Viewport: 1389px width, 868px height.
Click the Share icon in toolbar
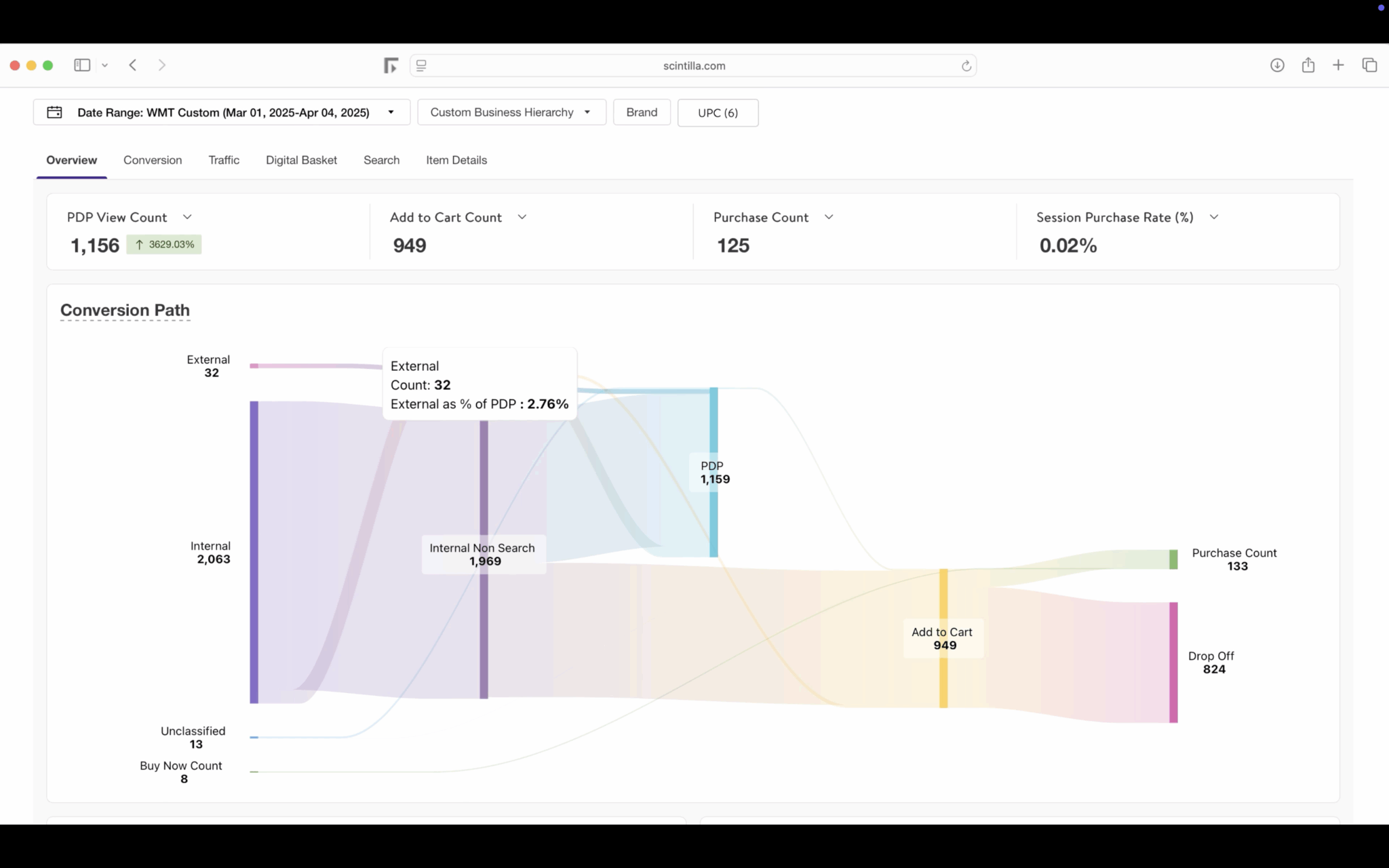point(1308,65)
